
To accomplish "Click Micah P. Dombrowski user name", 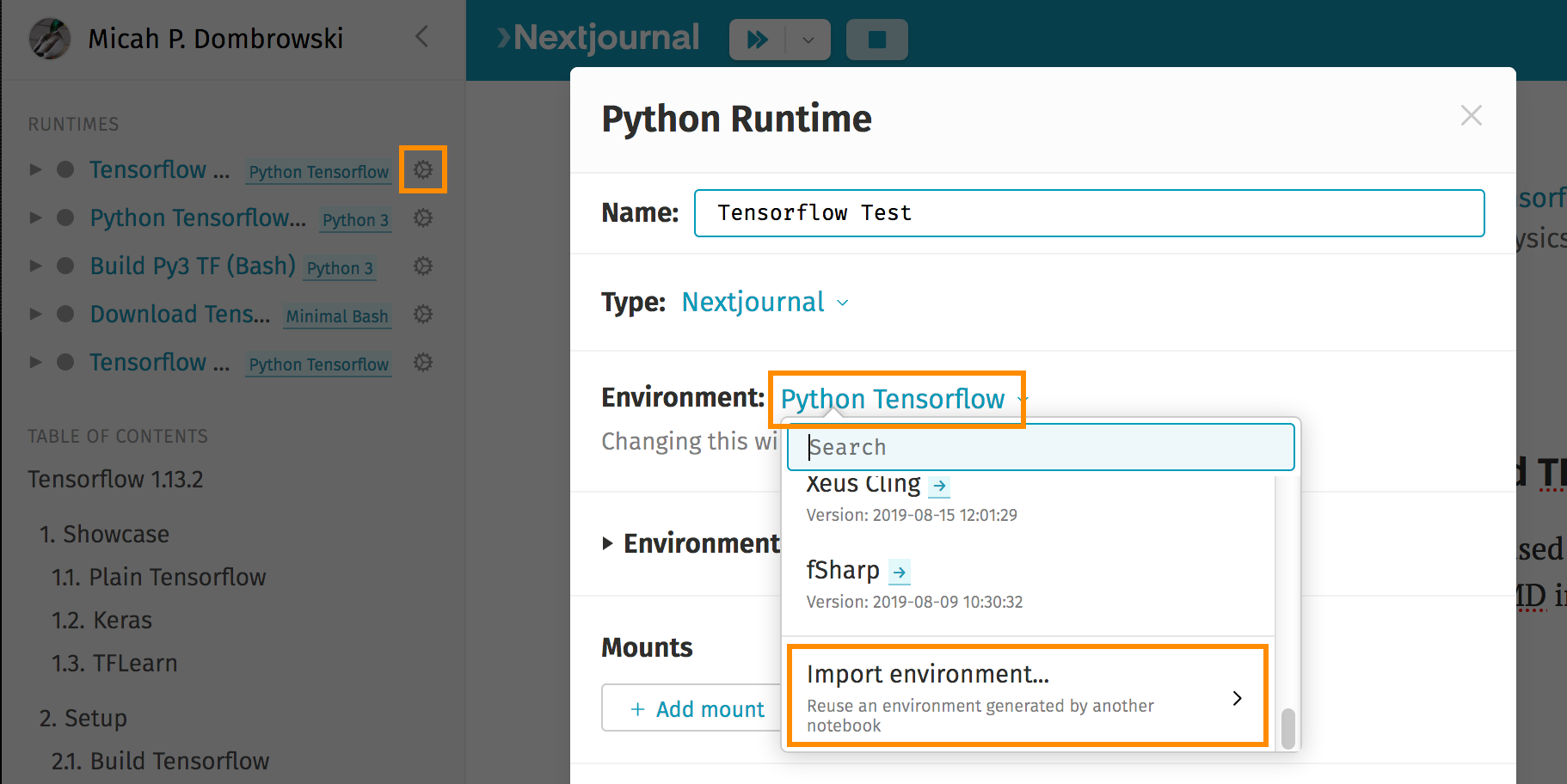I will click(x=216, y=39).
